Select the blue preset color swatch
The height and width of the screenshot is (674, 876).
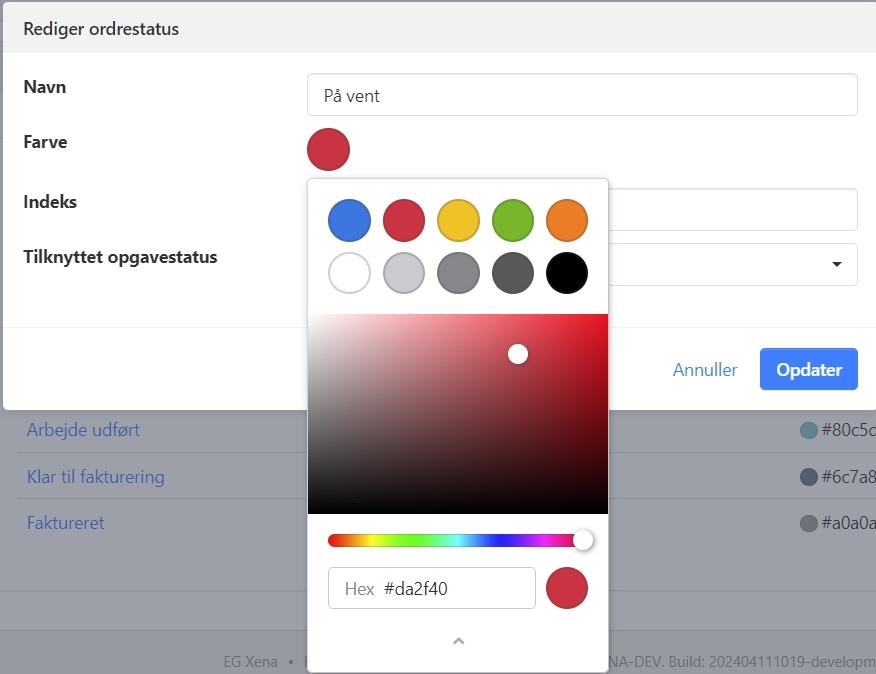tap(349, 220)
